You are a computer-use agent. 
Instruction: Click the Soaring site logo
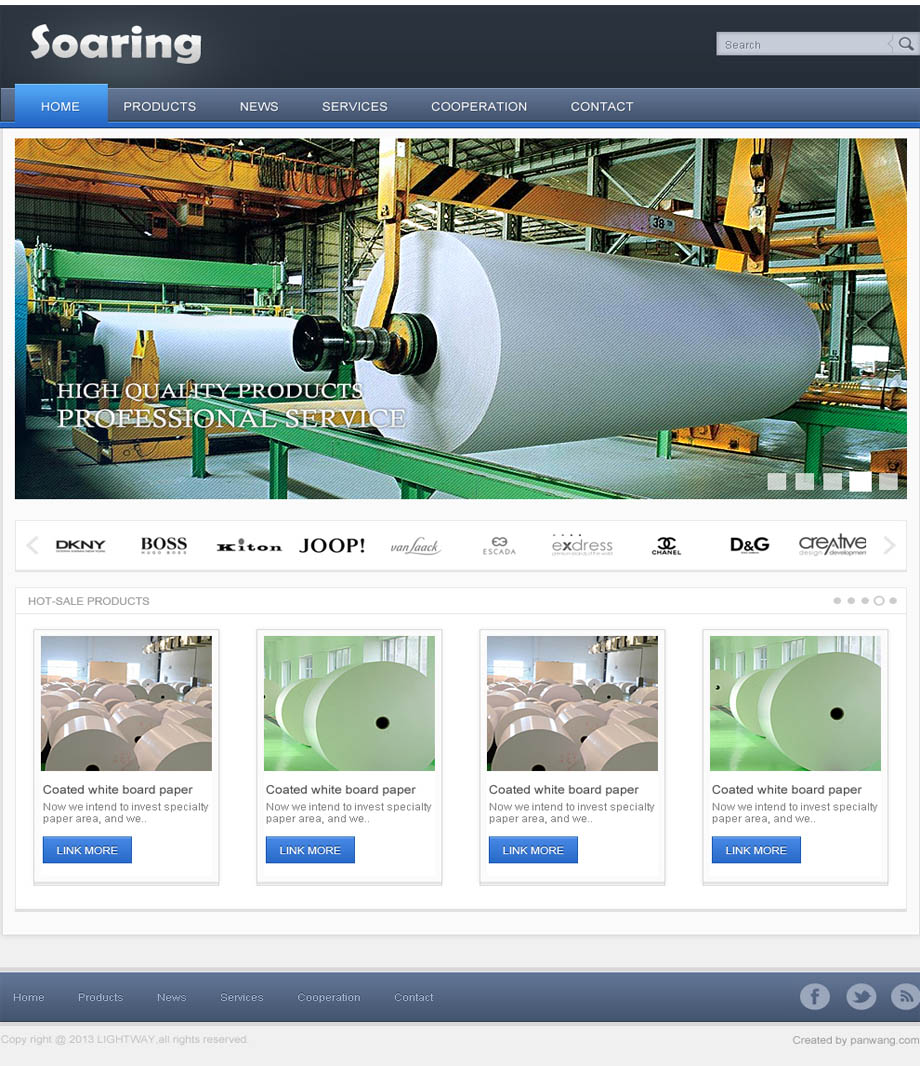[116, 44]
